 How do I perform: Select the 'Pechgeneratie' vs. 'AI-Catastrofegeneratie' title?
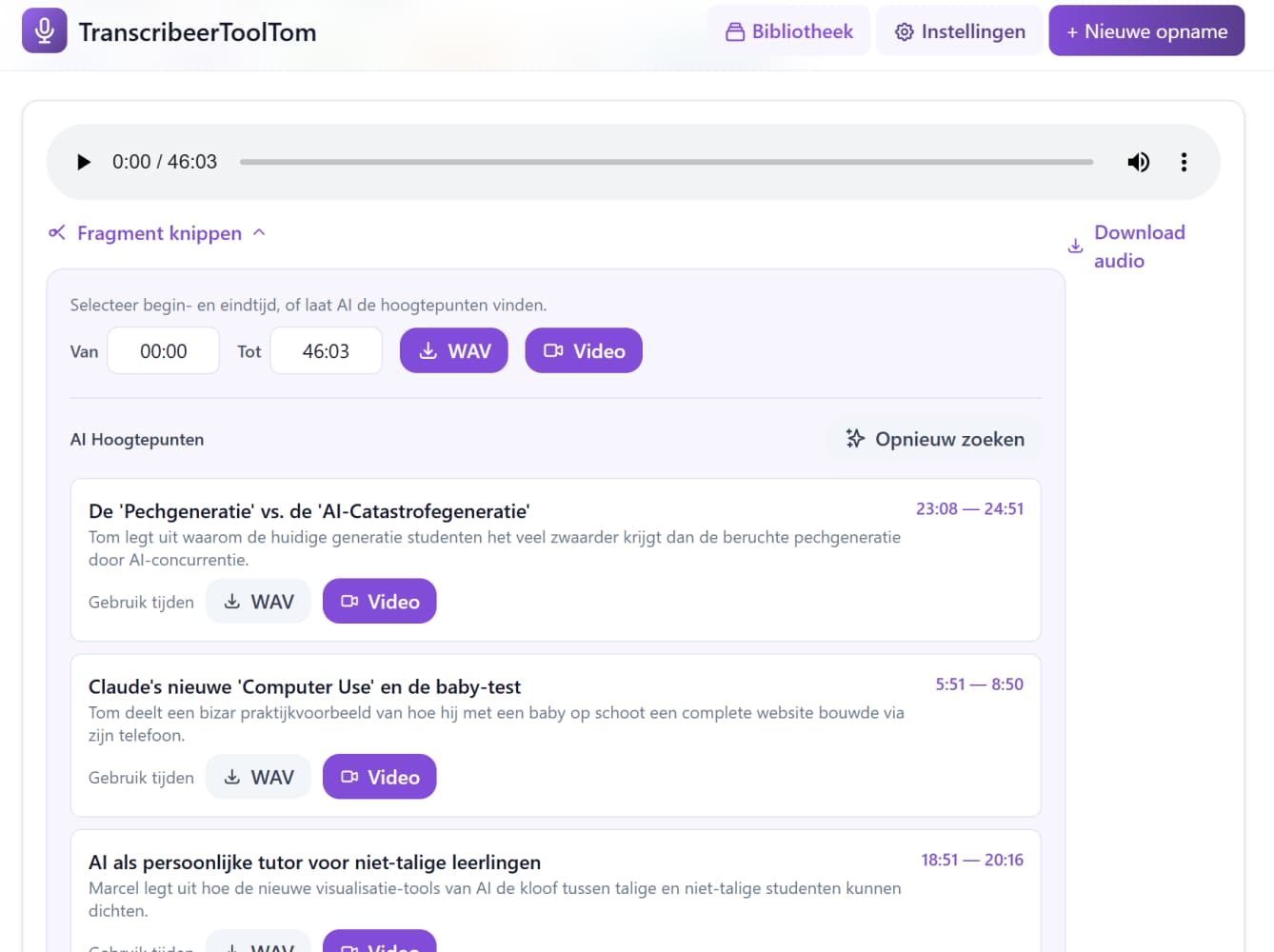click(x=309, y=511)
